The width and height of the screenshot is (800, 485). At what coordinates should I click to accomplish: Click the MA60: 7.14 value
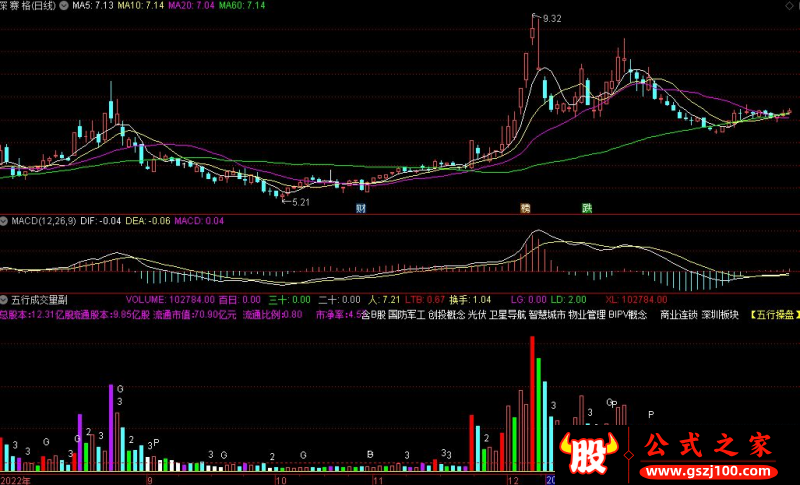pyautogui.click(x=242, y=6)
